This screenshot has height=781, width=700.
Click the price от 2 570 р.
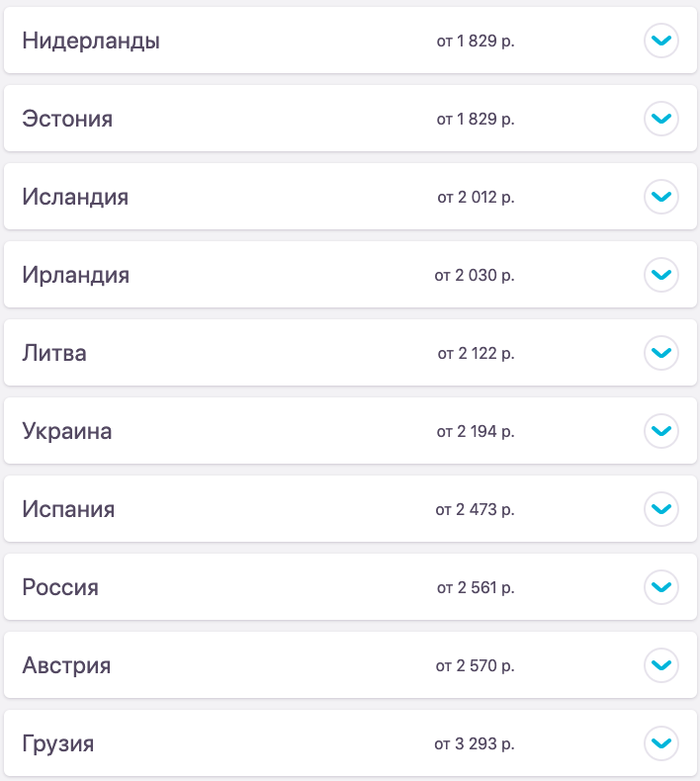coord(475,665)
